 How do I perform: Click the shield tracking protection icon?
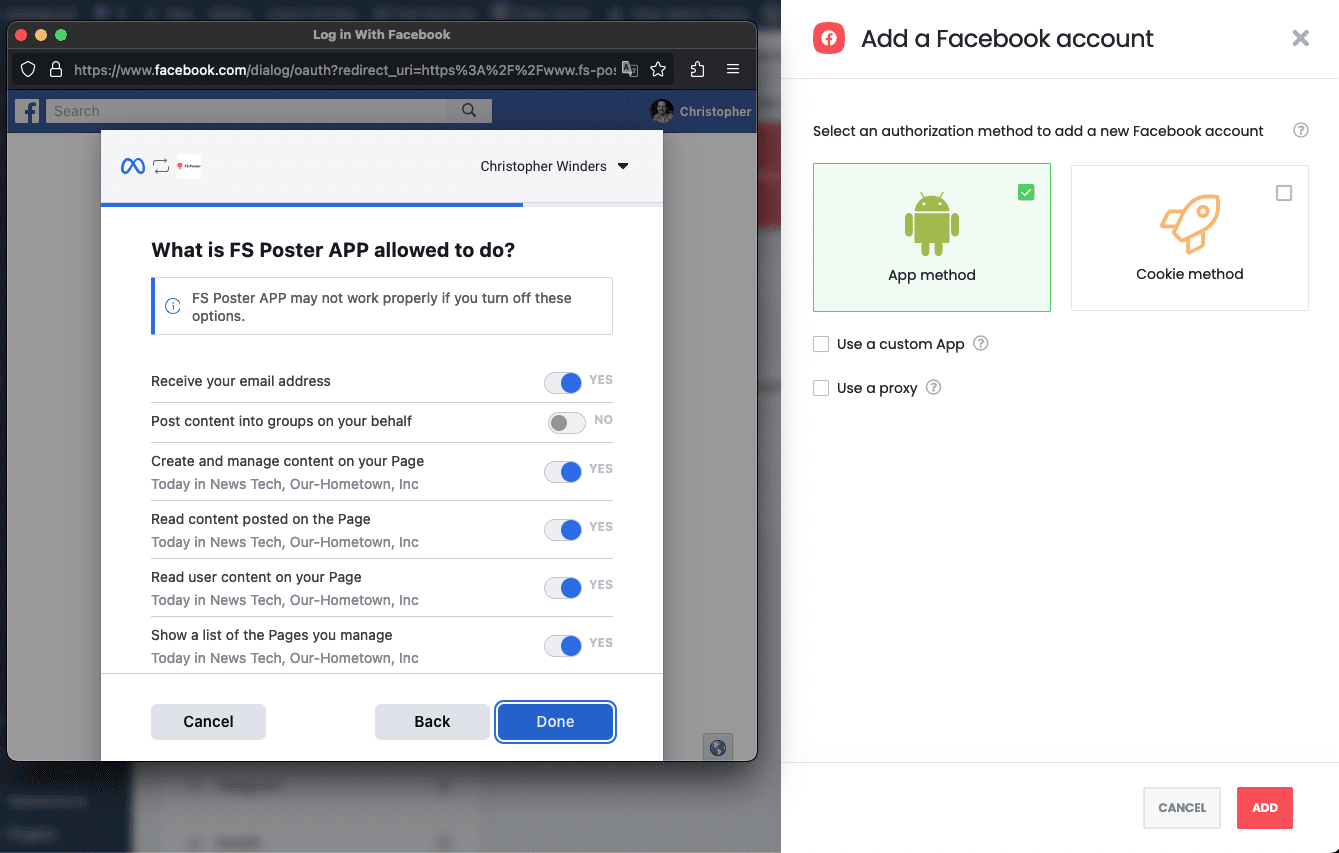coord(28,70)
